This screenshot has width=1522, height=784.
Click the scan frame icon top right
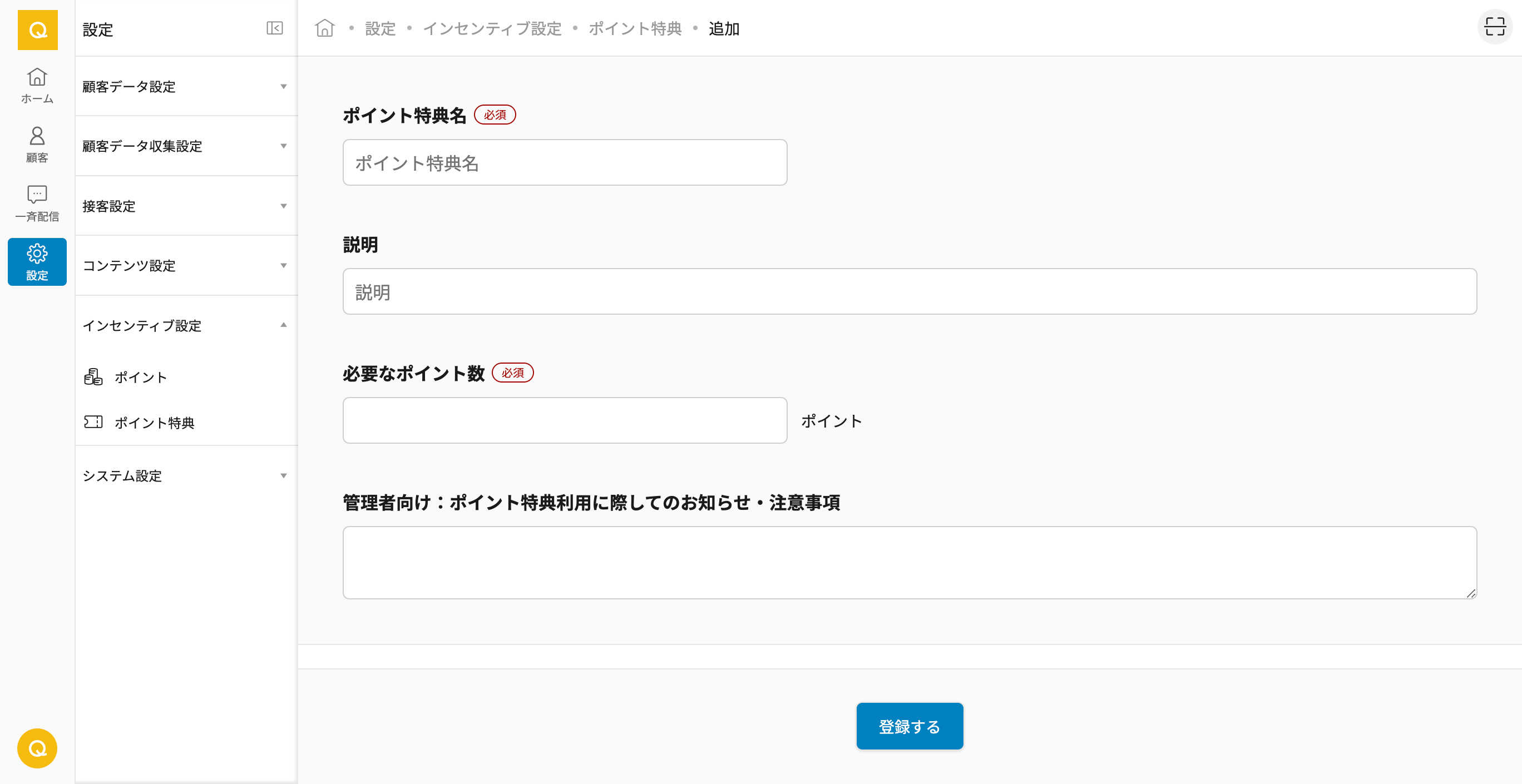click(x=1494, y=27)
